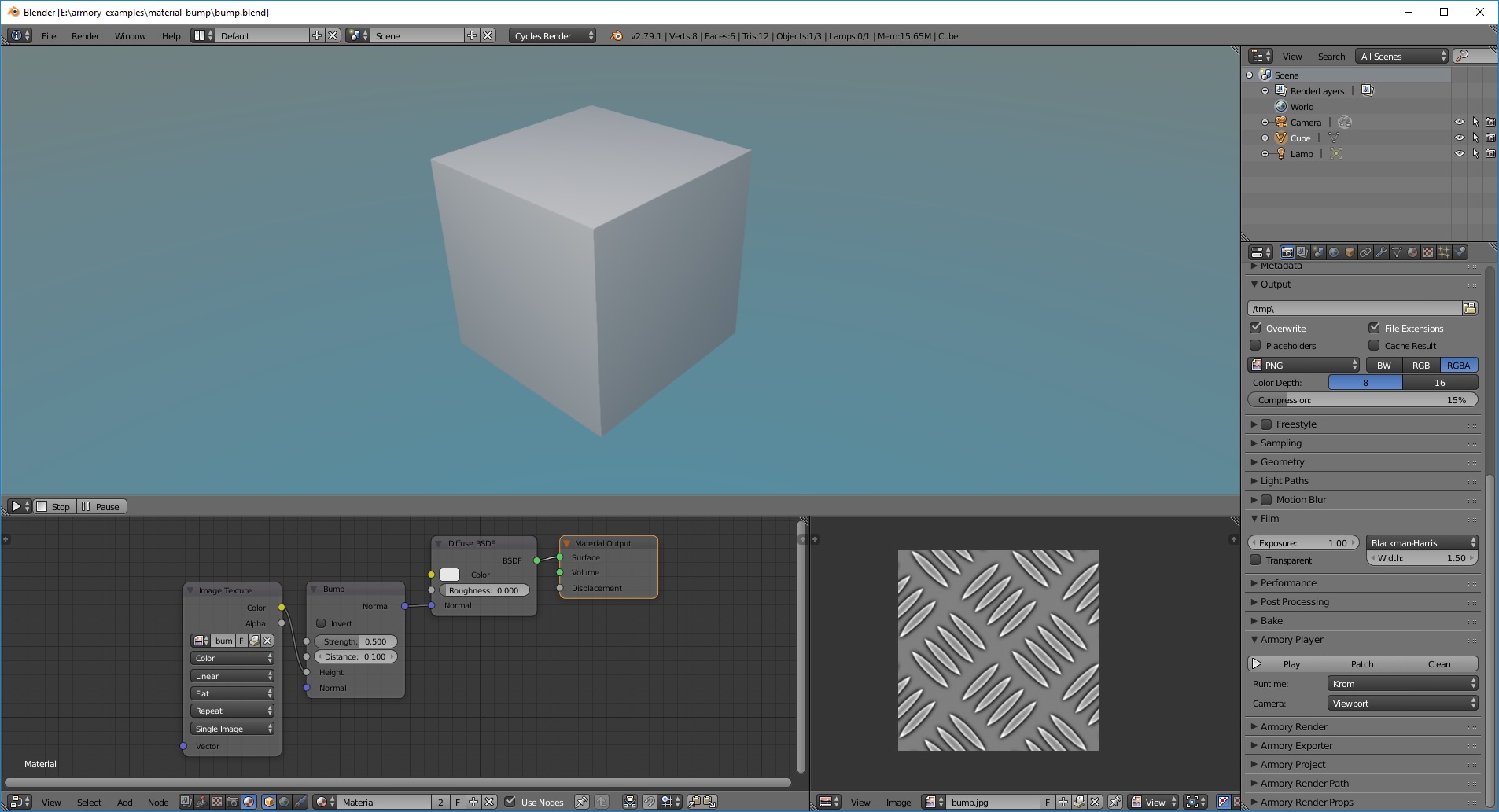Select the RGB color mode button
The image size is (1499, 812).
(1421, 365)
